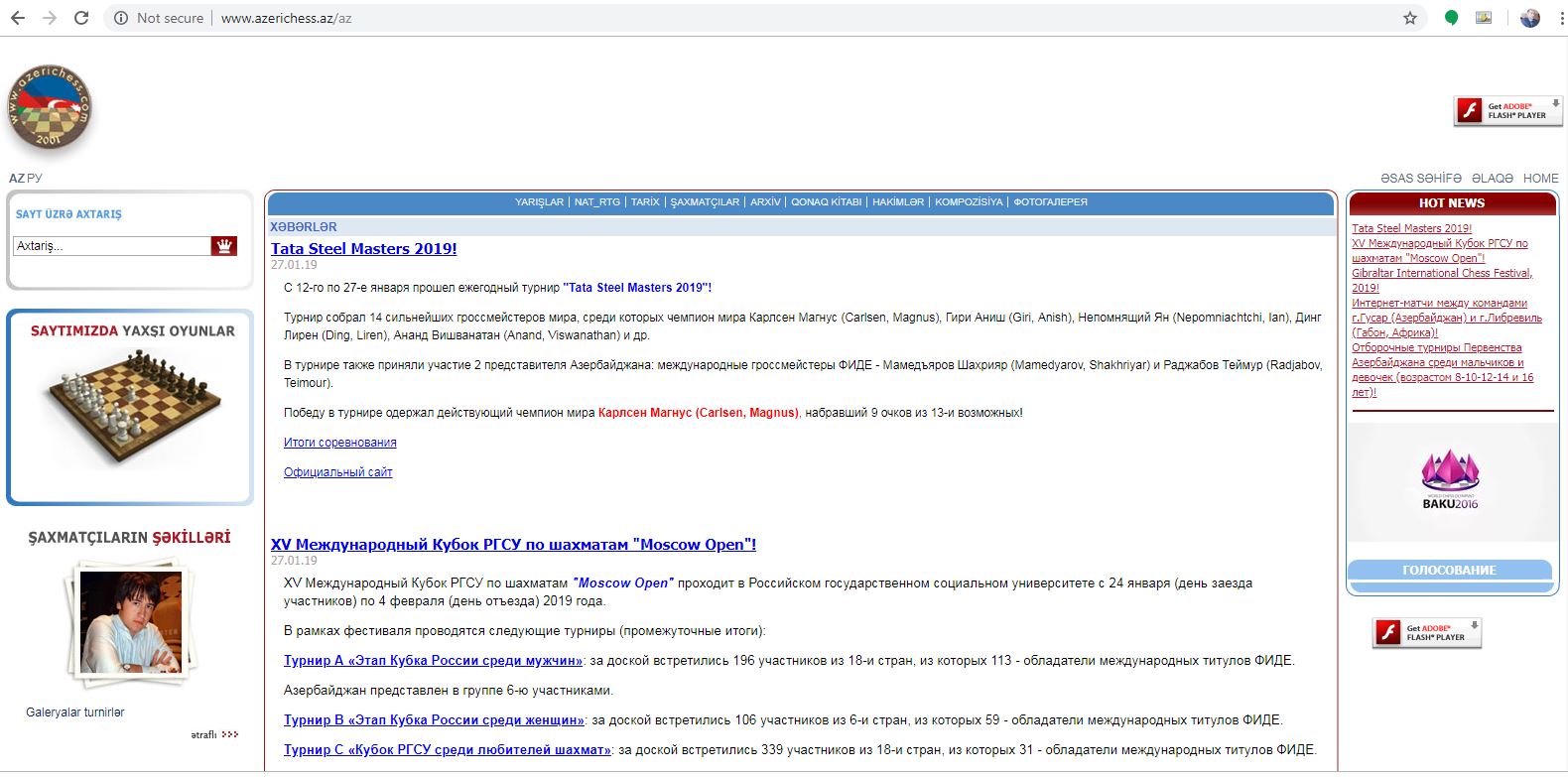Viewport: 1568px width, 777px height.
Task: Click the azerichess.com round logo
Action: [x=49, y=108]
